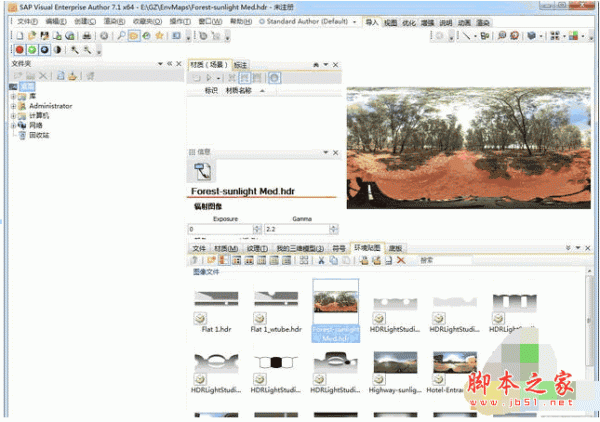
Task: Click the half-black half-white circle icon
Action: (x=57, y=50)
